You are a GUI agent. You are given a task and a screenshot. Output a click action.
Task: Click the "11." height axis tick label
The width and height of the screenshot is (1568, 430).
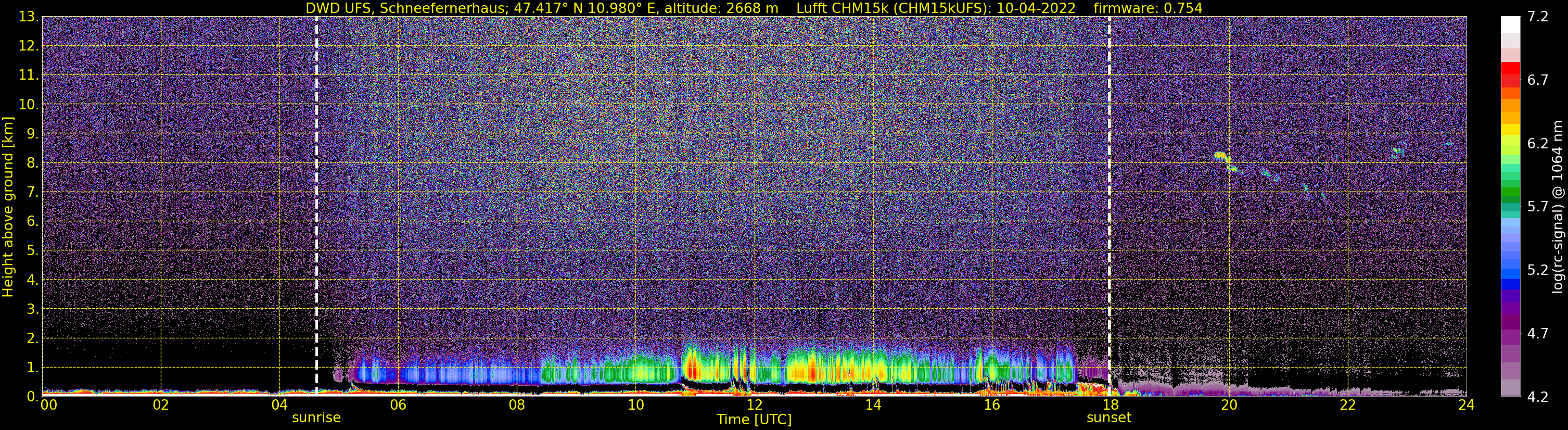[28, 75]
